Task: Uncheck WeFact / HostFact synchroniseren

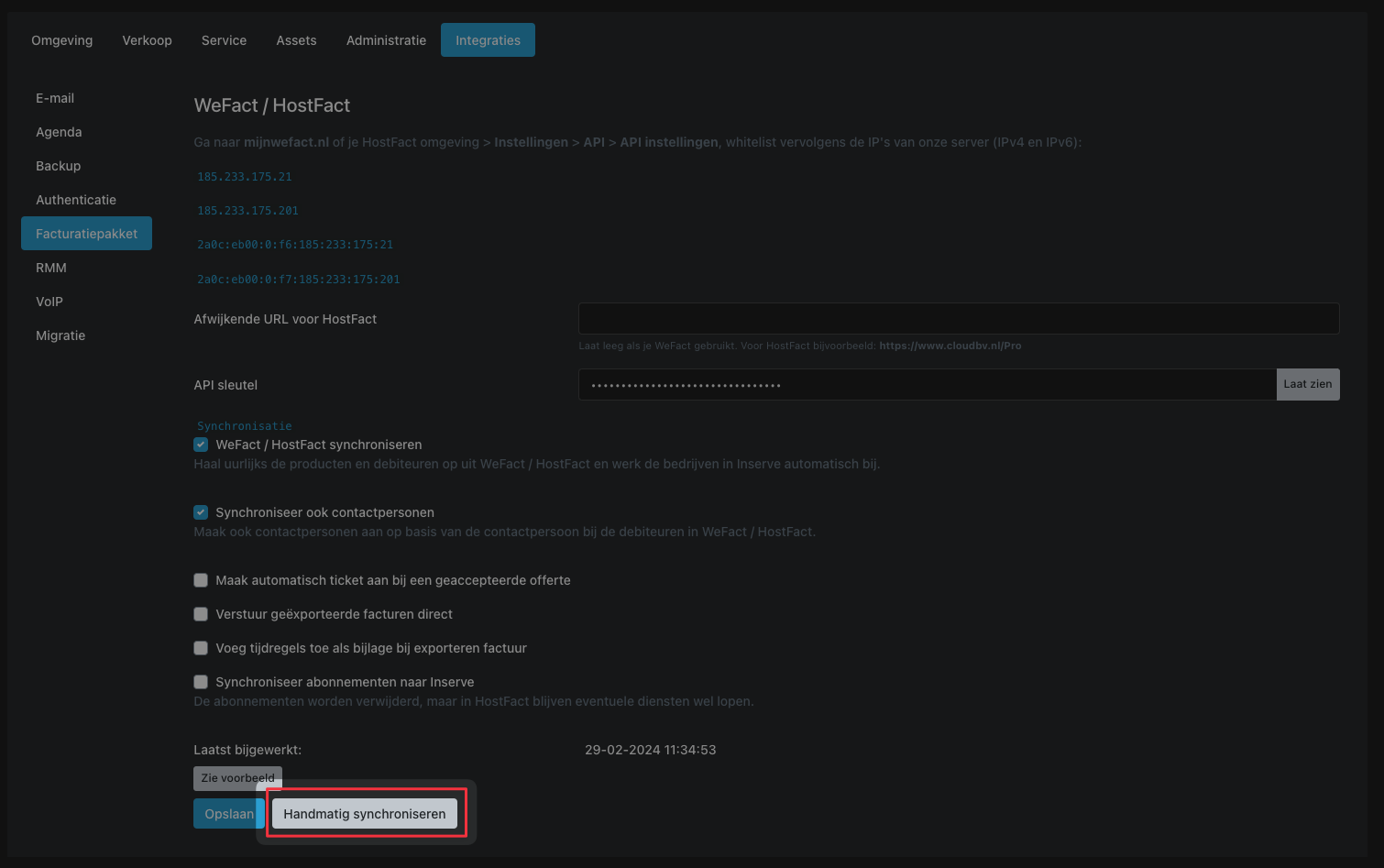Action: 201,445
